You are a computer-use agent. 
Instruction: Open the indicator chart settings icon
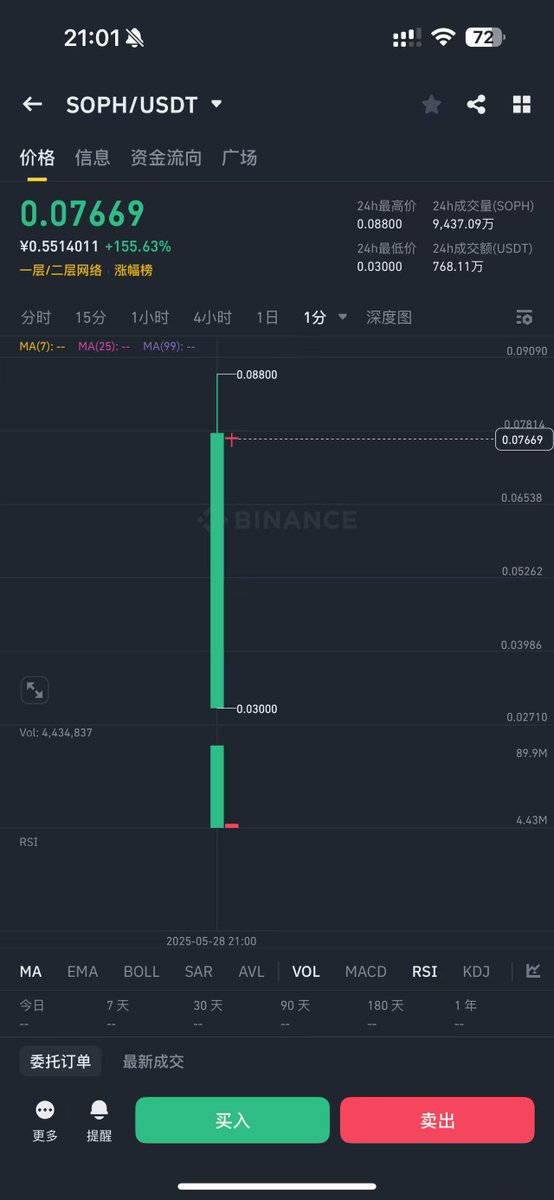pos(534,971)
